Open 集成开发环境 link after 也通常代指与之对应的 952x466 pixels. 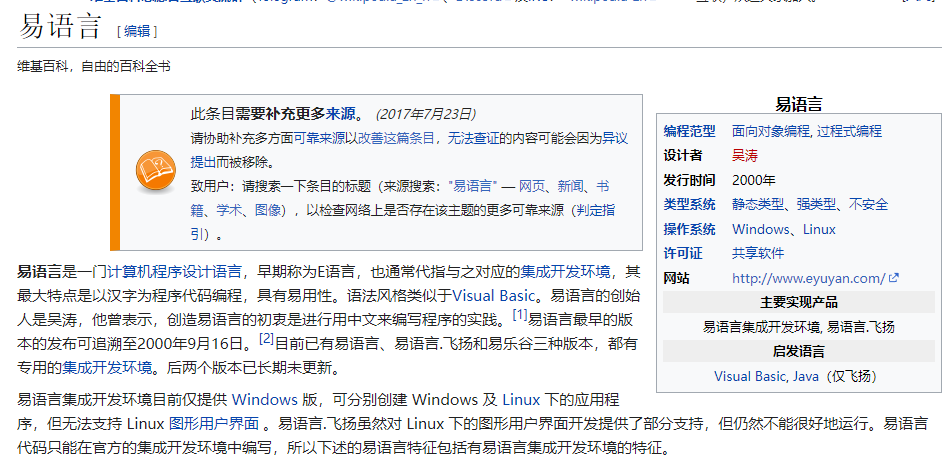565,271
